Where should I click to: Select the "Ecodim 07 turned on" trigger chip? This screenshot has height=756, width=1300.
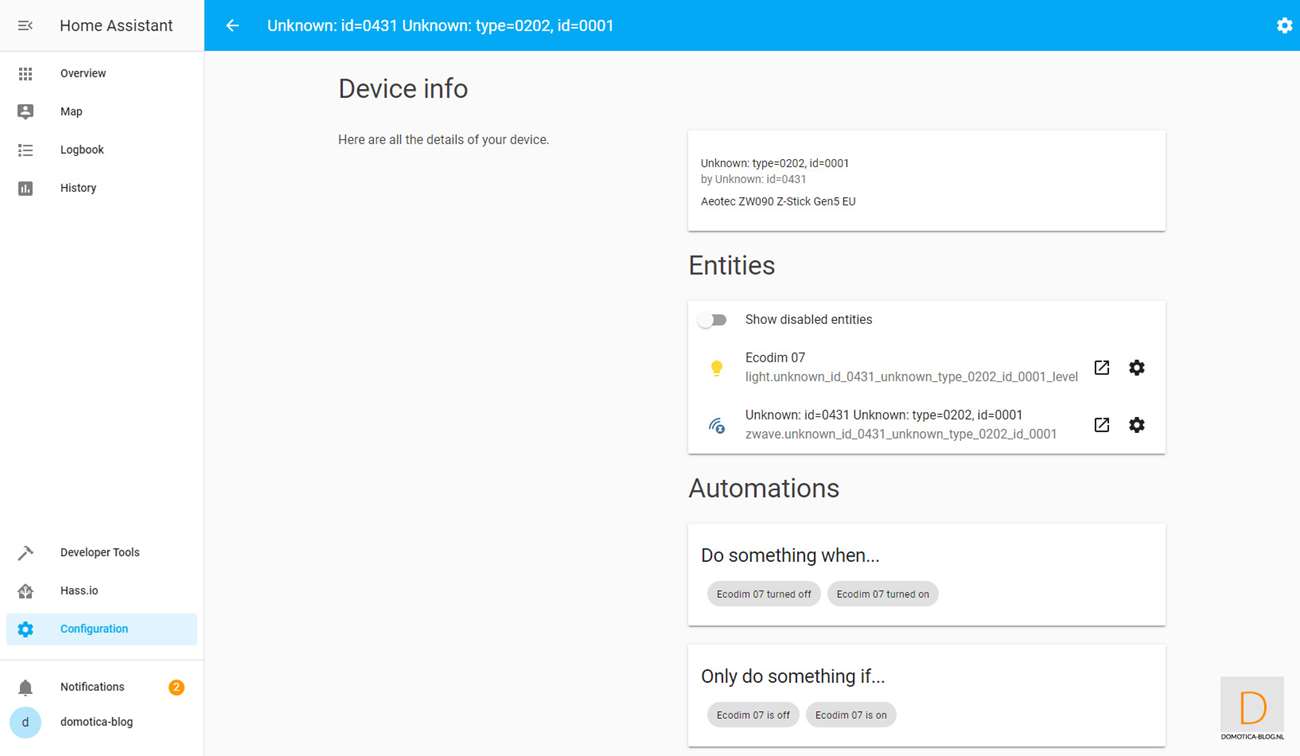pyautogui.click(x=882, y=594)
